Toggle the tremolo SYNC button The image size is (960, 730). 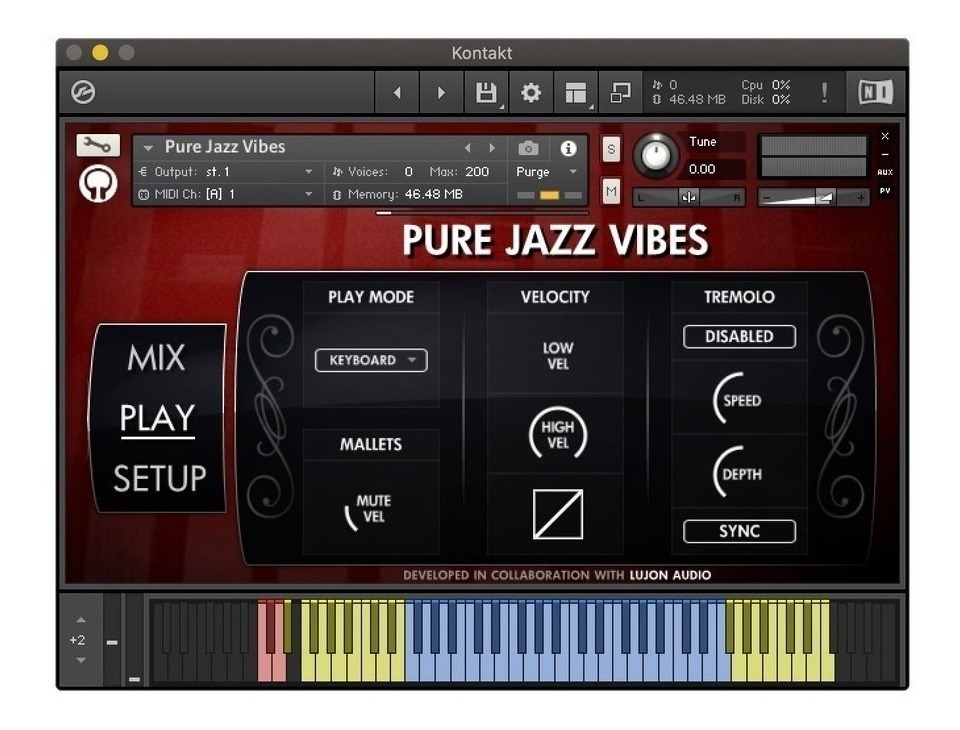(x=740, y=532)
